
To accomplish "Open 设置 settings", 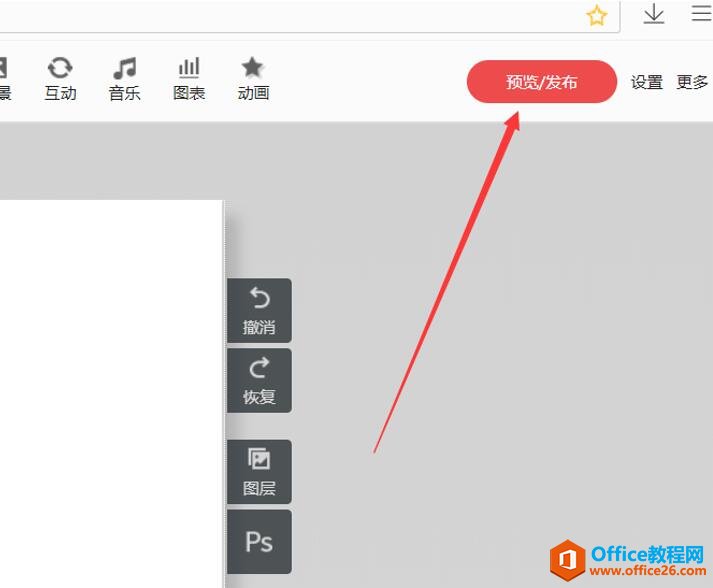I will 647,82.
